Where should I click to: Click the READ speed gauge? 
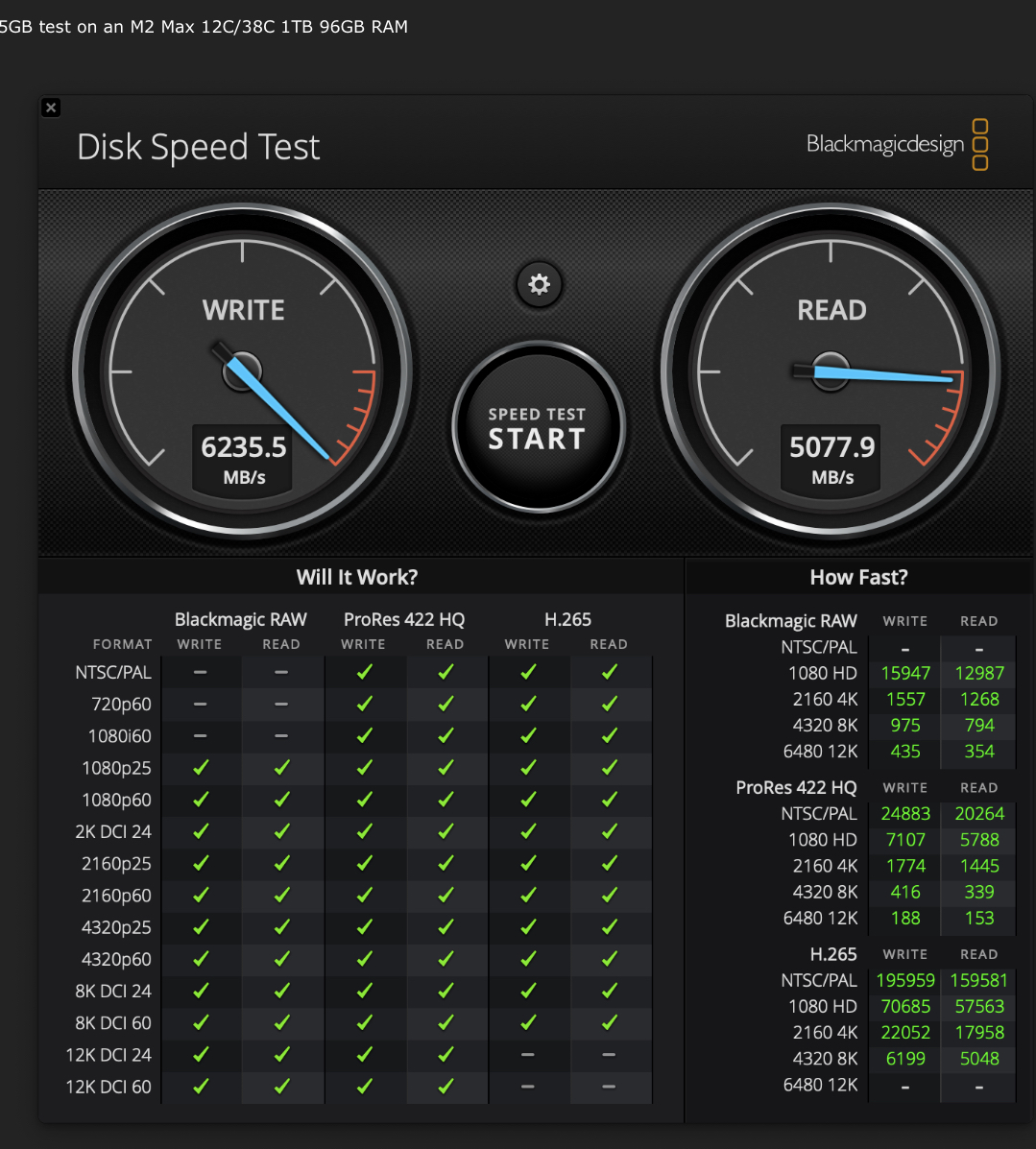click(x=831, y=371)
